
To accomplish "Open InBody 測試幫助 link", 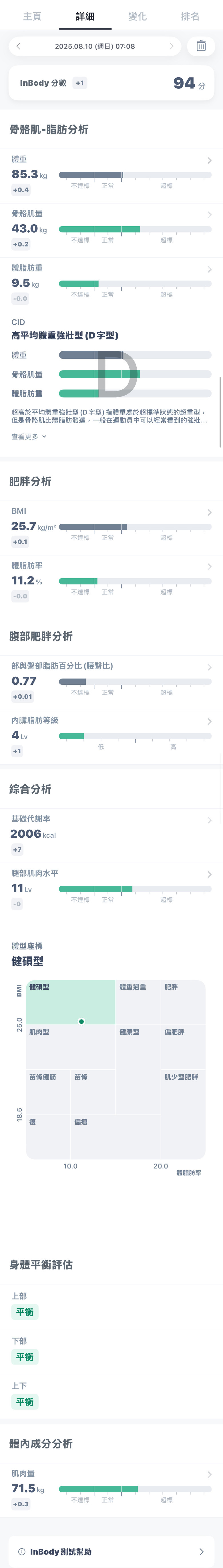I will point(111,1551).
